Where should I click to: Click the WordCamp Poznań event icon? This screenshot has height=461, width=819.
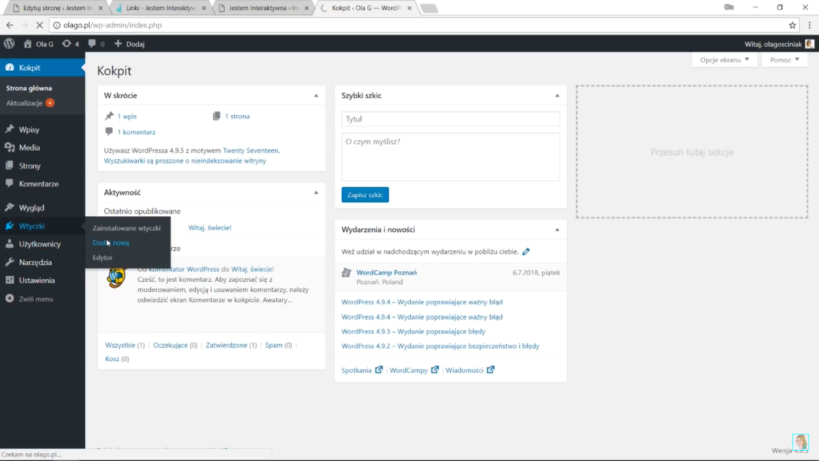(346, 273)
